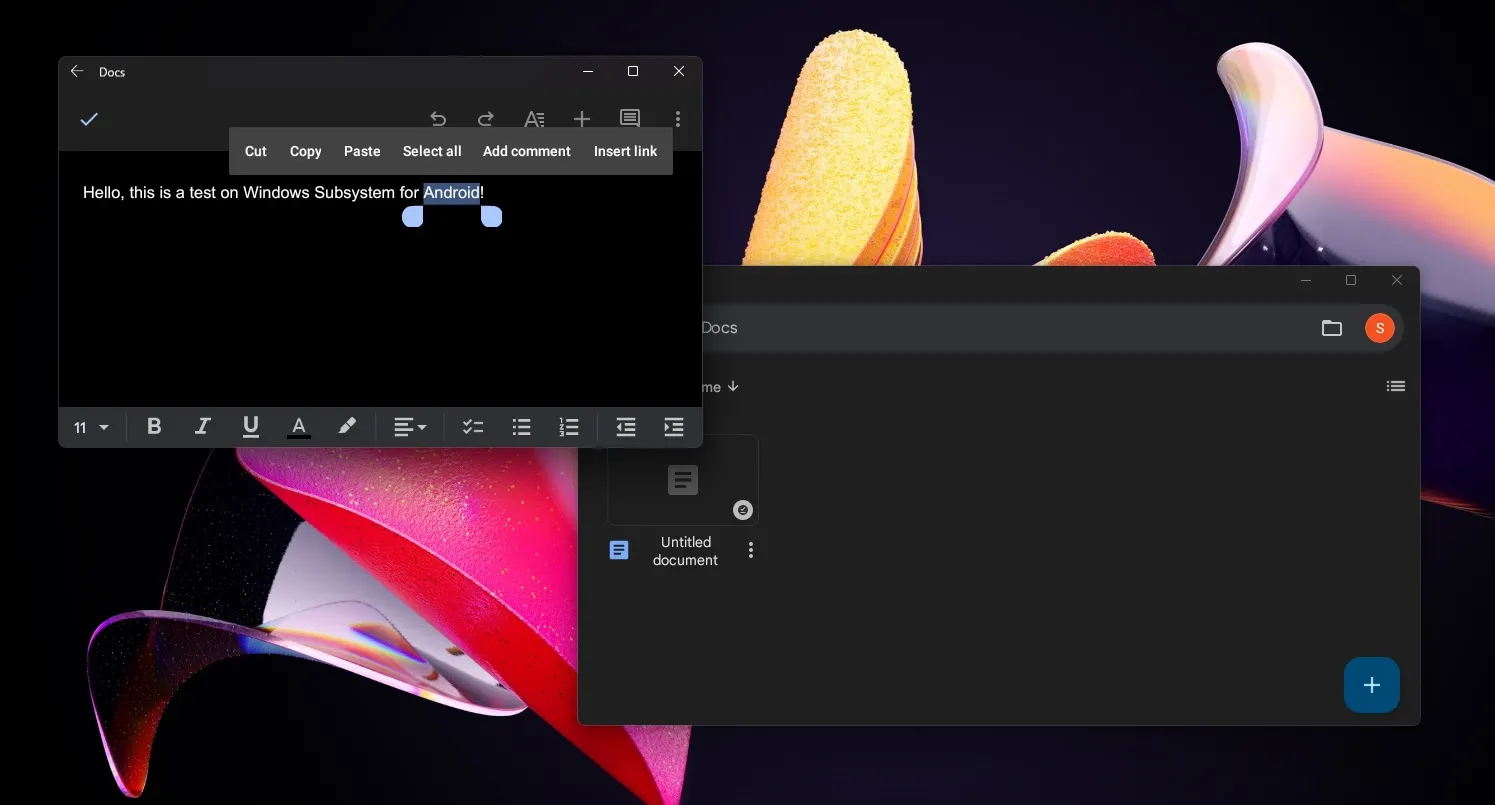Open the font size 11 dropdown
Screen dimensions: 1495x805
(91, 428)
